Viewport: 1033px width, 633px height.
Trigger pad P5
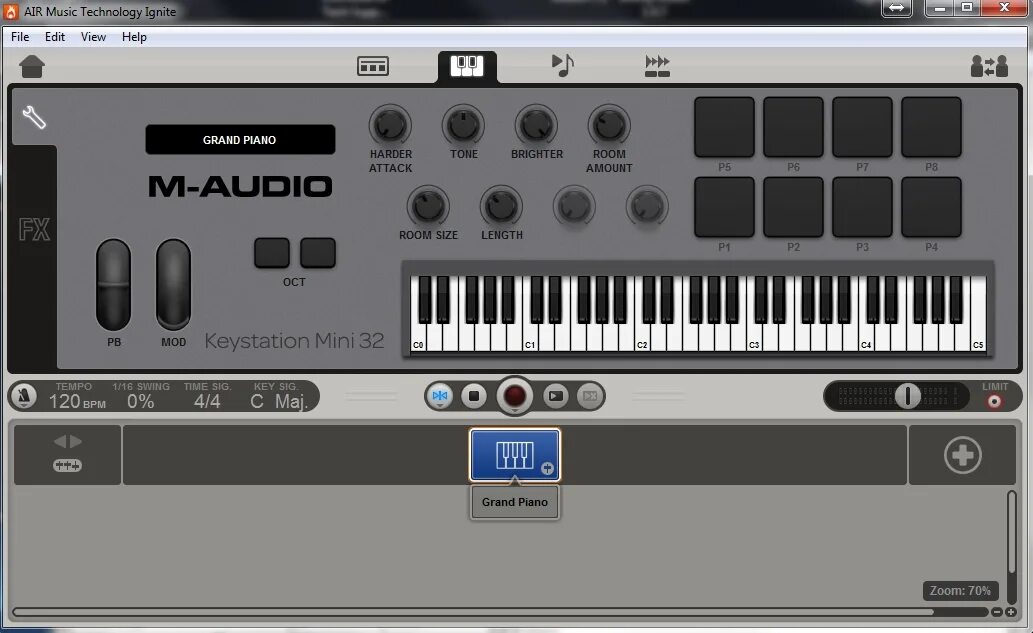724,127
